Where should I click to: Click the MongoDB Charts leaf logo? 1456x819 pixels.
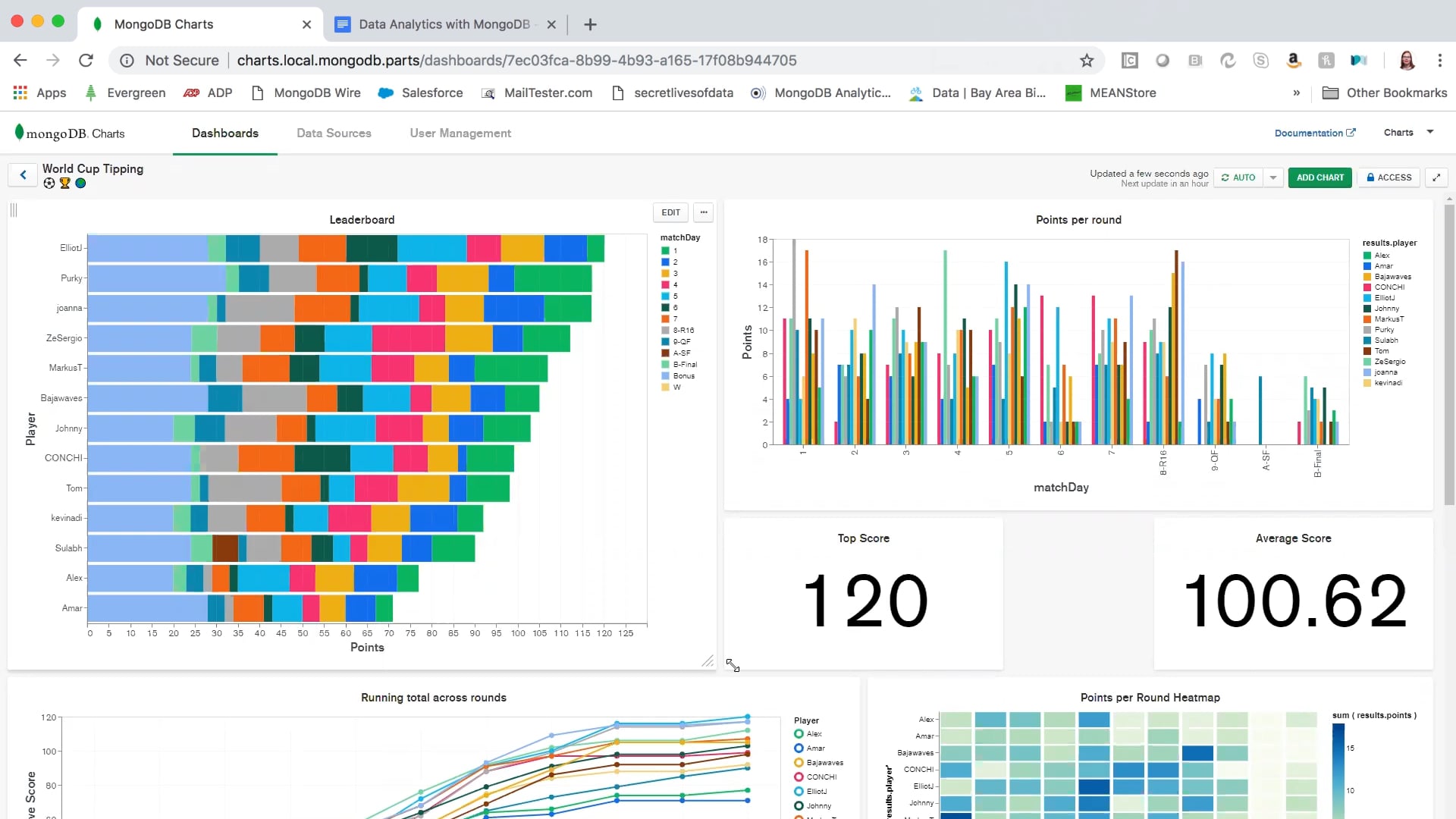pos(18,132)
